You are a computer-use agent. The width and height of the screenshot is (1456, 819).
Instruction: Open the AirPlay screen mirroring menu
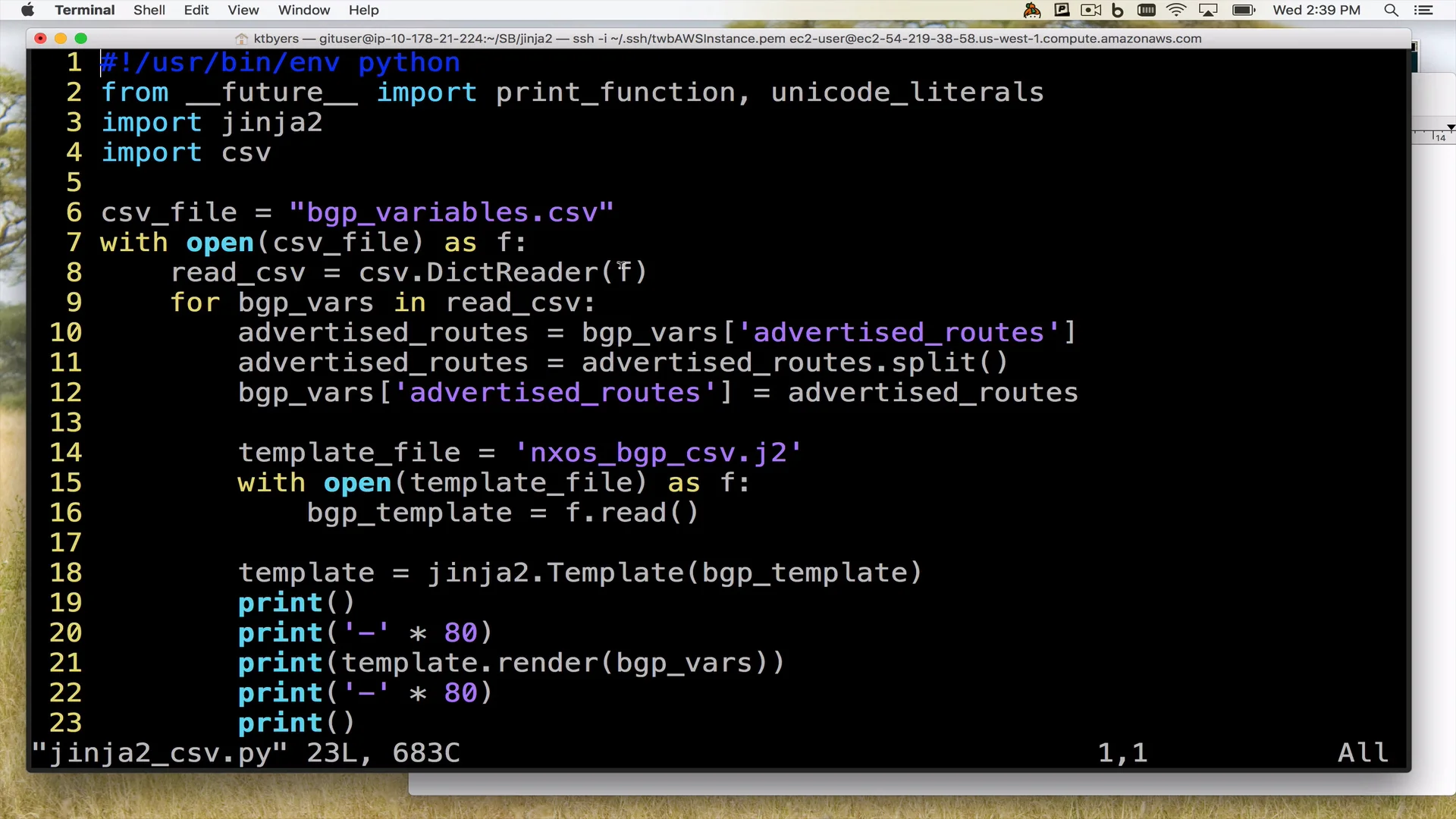point(1208,10)
